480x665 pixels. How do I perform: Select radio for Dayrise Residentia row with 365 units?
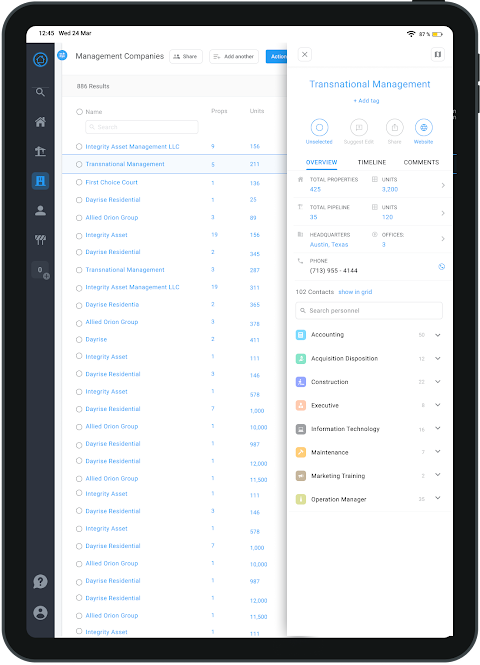coord(79,305)
